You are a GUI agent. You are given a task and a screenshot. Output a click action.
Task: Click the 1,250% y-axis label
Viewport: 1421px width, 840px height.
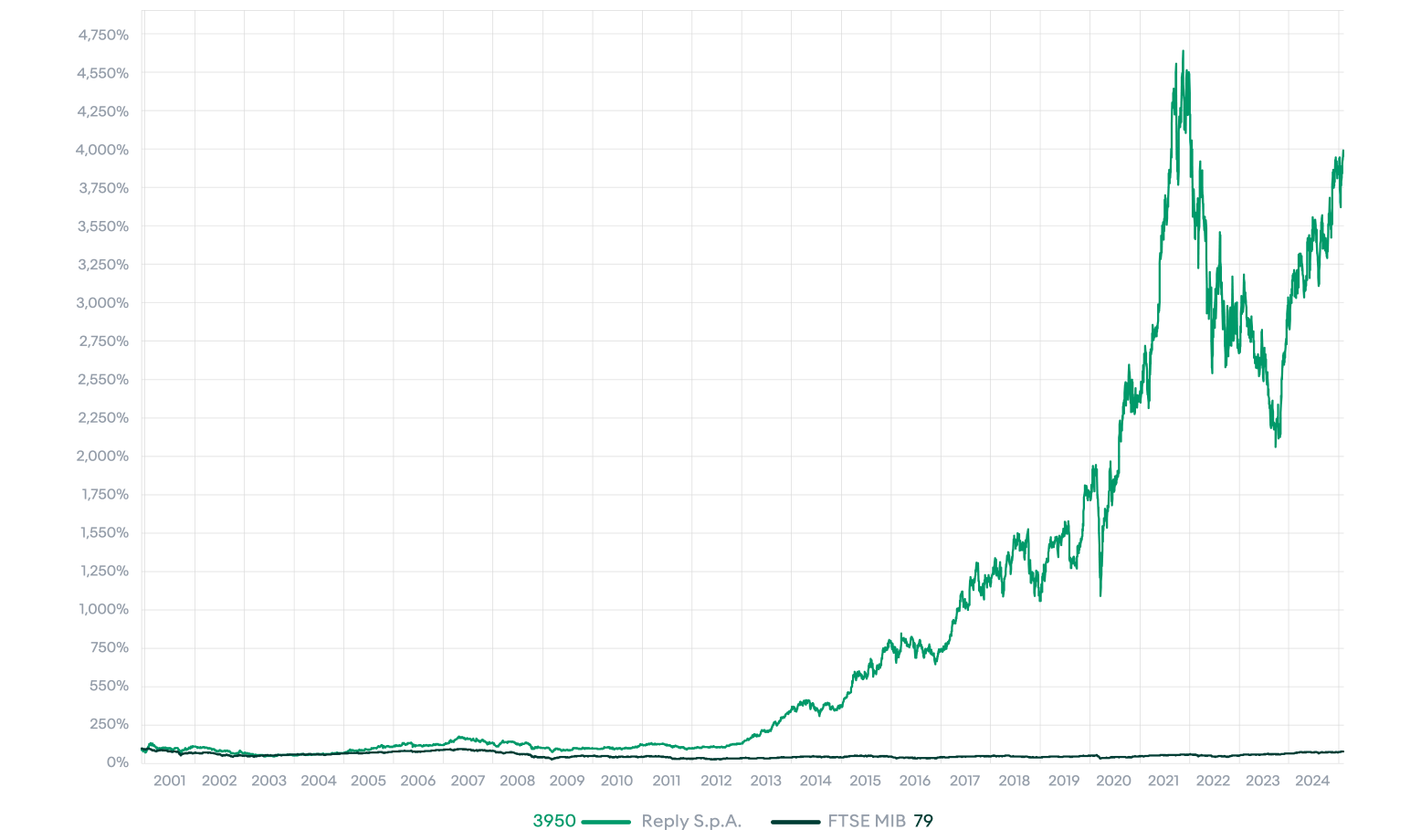click(105, 572)
